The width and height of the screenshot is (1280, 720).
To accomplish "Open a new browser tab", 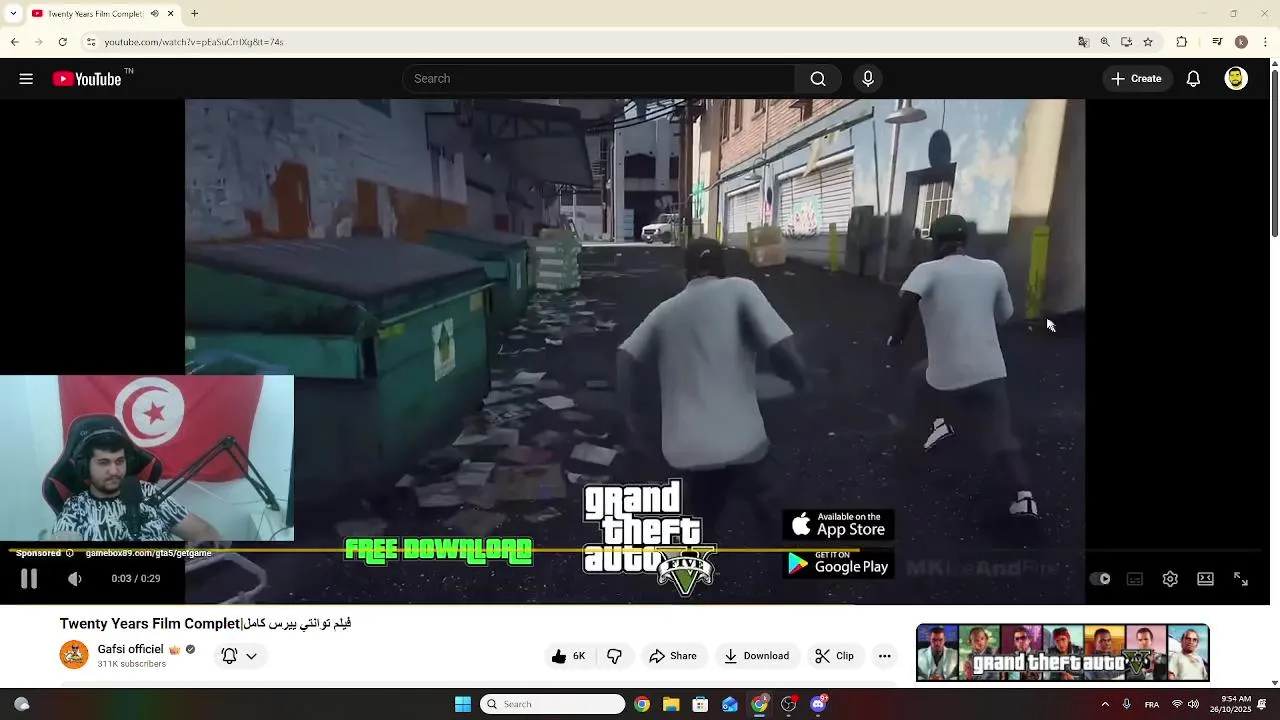I will tap(195, 14).
